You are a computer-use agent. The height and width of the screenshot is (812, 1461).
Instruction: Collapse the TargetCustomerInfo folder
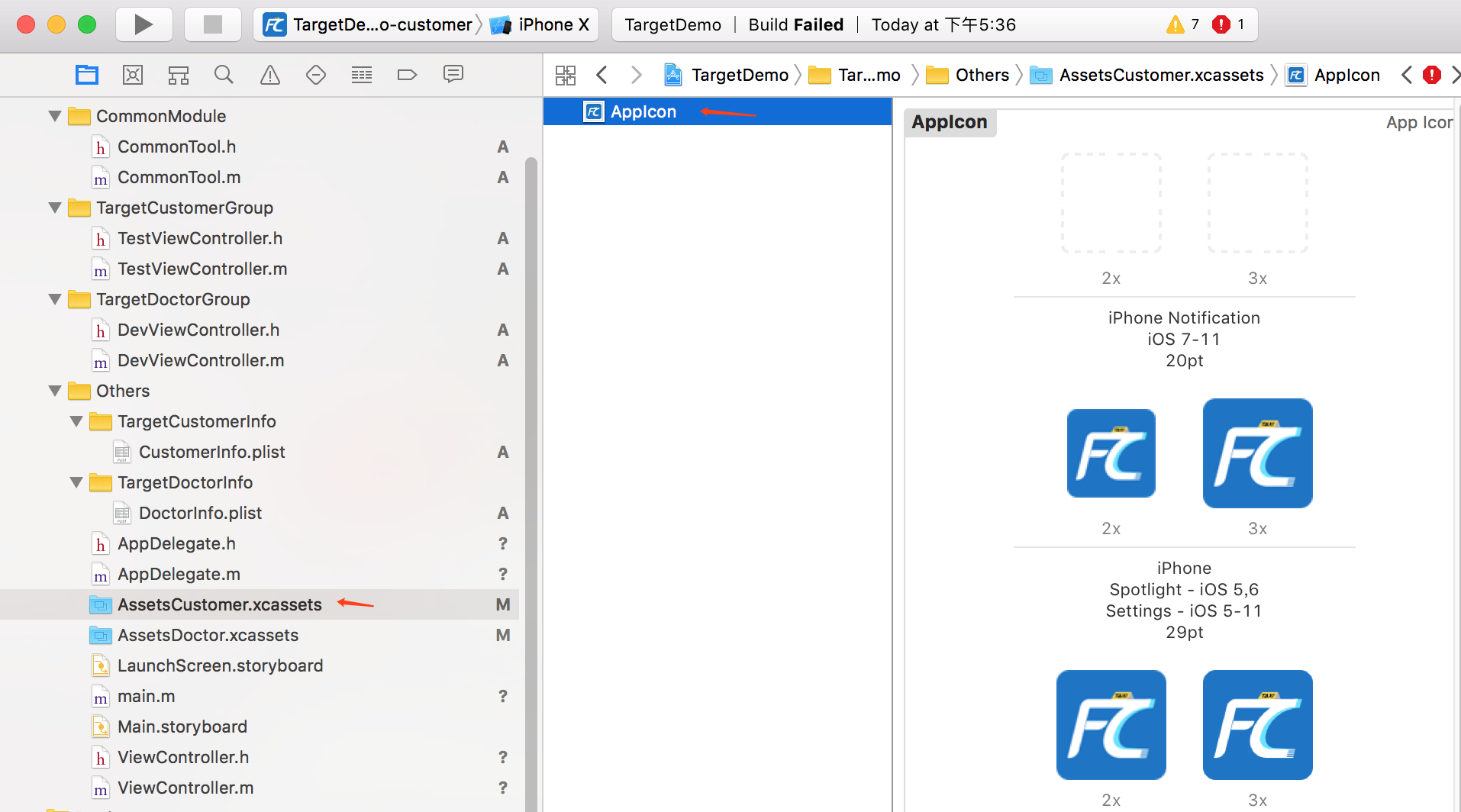coord(76,421)
